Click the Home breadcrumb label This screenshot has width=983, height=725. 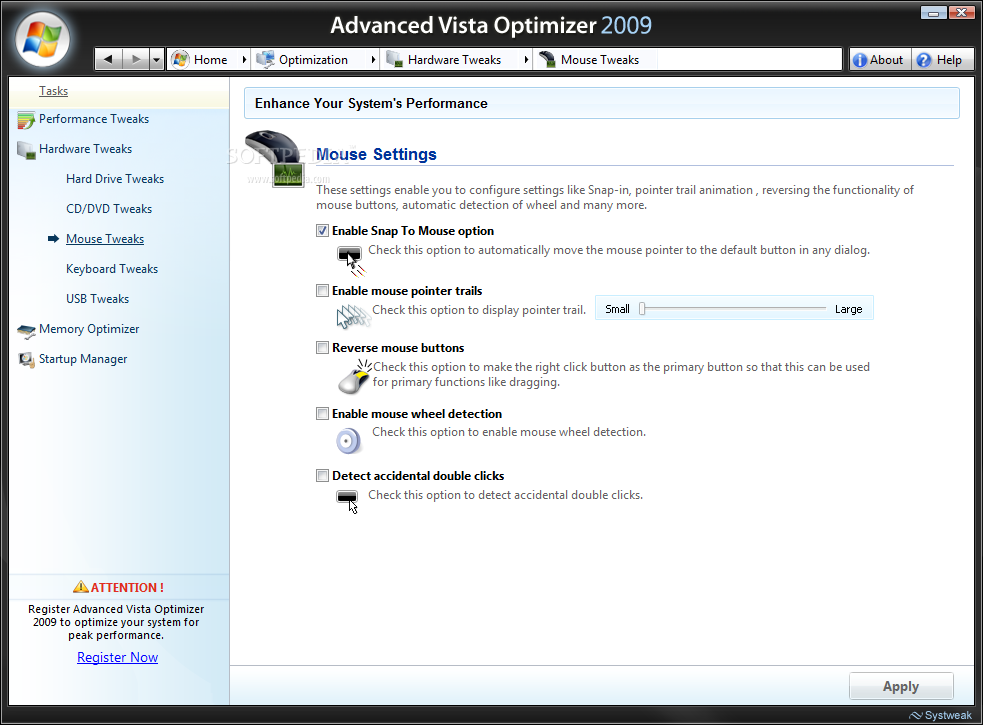[x=211, y=60]
